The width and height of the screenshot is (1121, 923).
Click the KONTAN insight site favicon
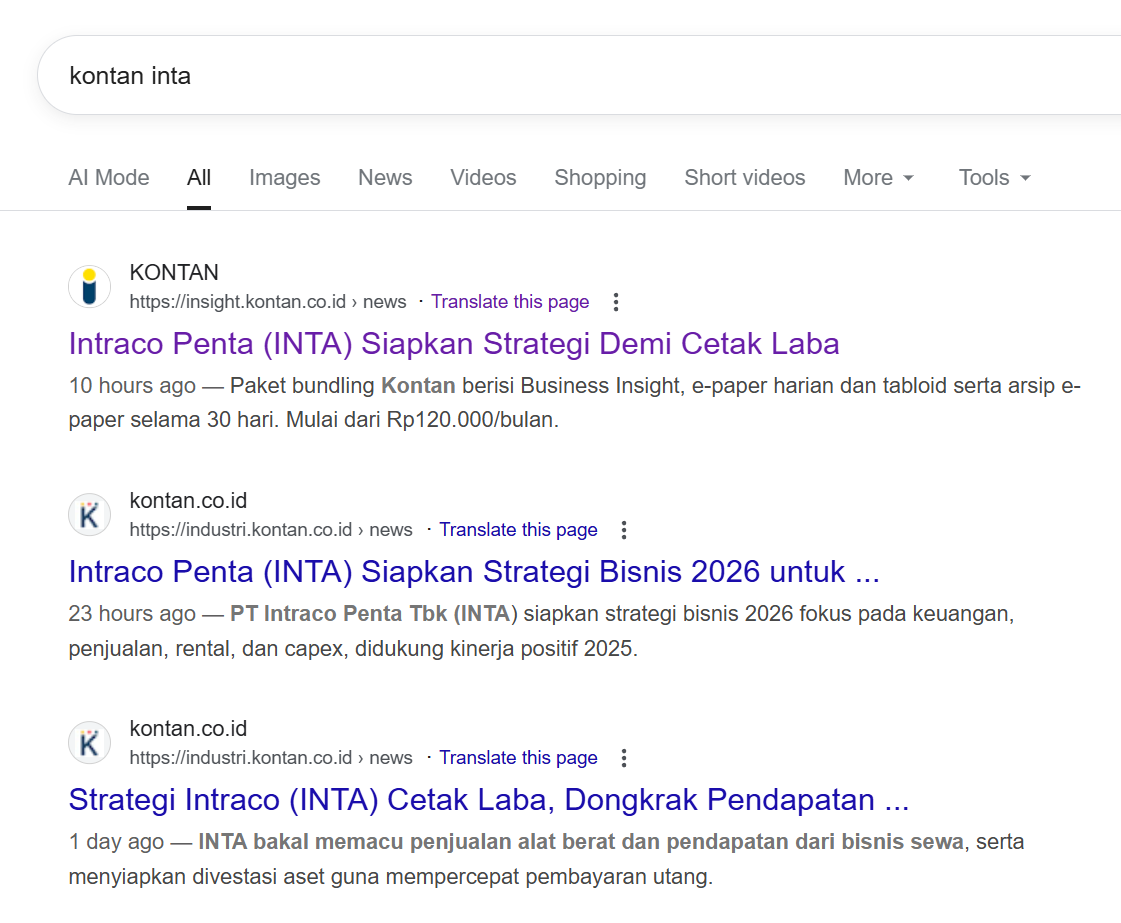pos(89,287)
